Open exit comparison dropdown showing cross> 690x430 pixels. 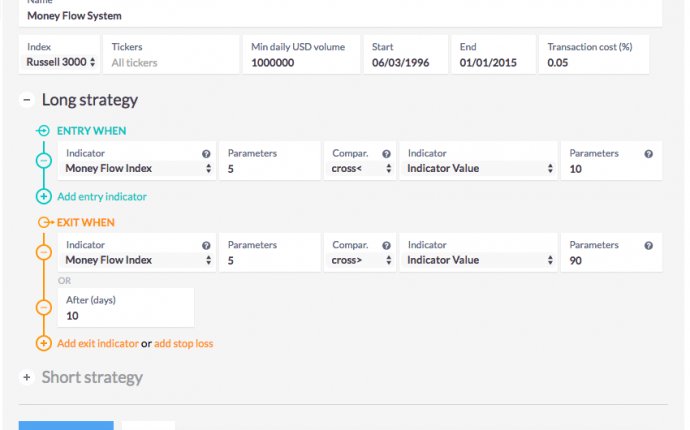point(360,260)
